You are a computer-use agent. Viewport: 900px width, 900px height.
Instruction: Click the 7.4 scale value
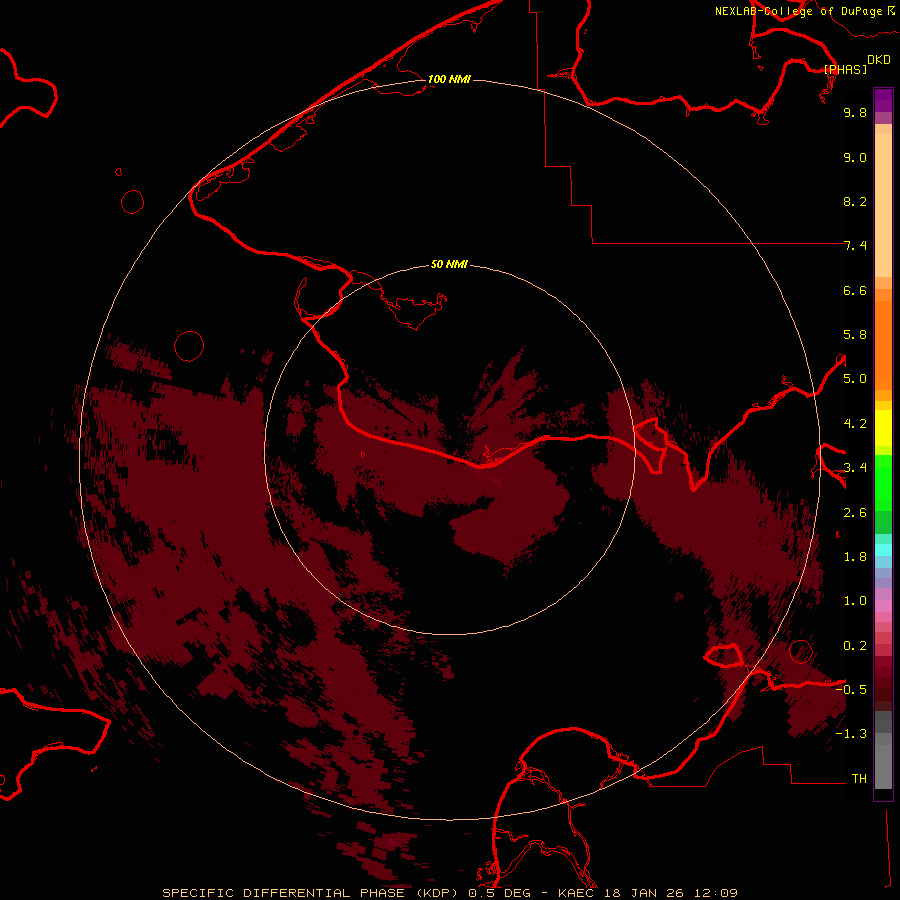coord(855,246)
